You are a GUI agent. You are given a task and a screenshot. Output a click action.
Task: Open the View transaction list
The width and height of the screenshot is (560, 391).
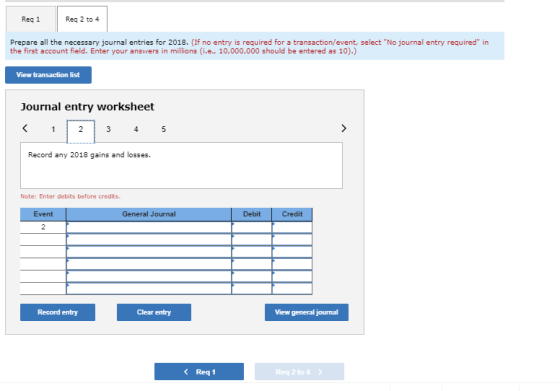(x=48, y=75)
